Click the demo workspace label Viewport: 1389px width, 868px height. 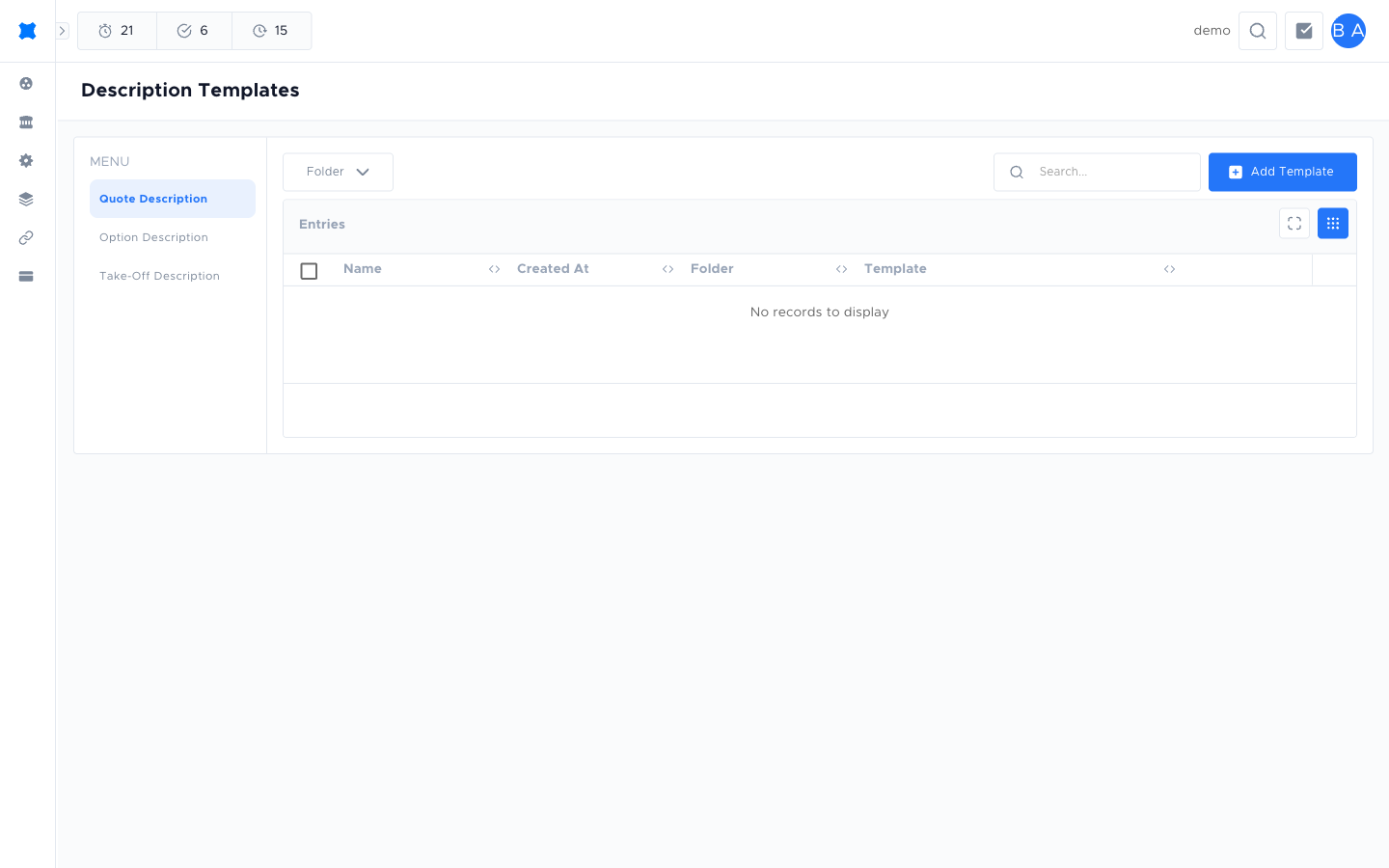click(x=1212, y=31)
